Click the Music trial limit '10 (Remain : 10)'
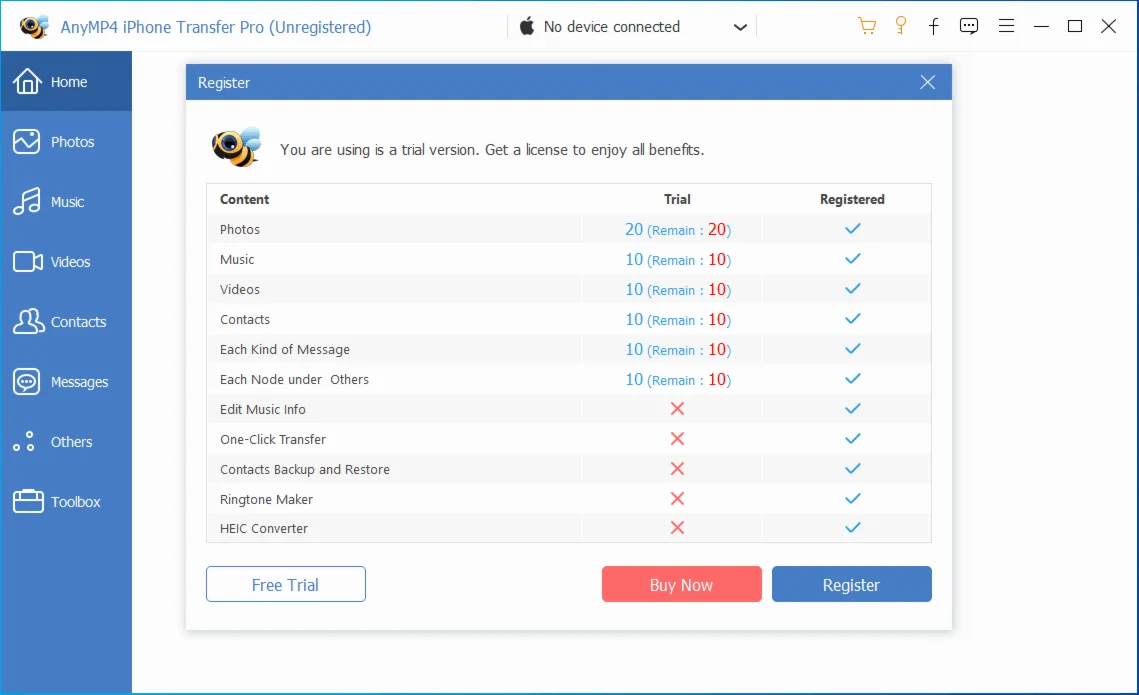1139x695 pixels. [678, 259]
